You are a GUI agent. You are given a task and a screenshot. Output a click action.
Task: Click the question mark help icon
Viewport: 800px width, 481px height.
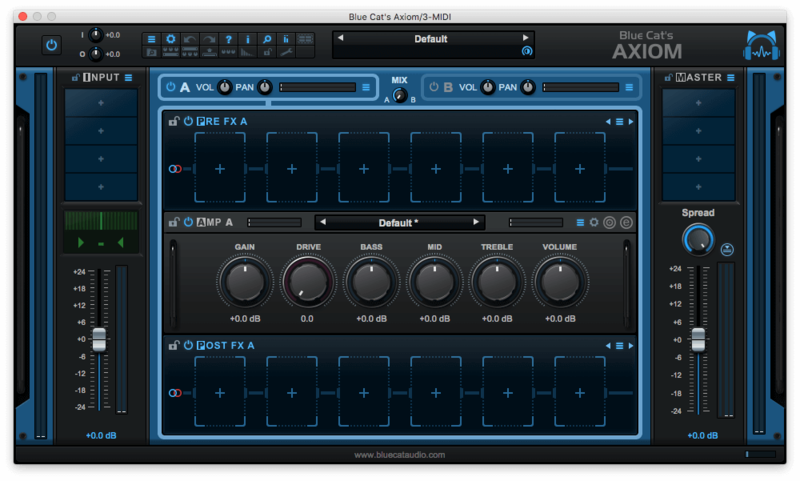tap(229, 39)
